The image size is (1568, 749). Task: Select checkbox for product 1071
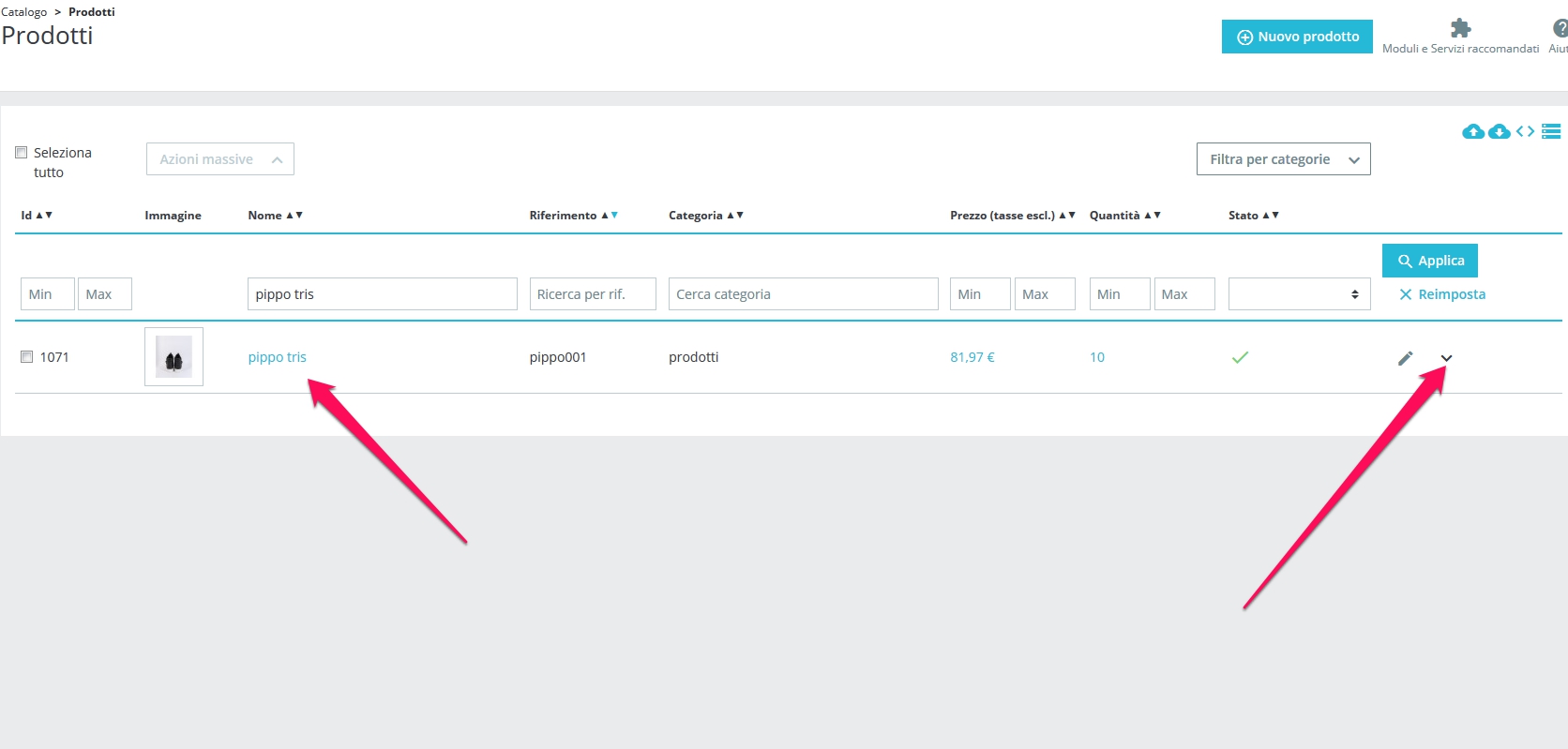(27, 357)
